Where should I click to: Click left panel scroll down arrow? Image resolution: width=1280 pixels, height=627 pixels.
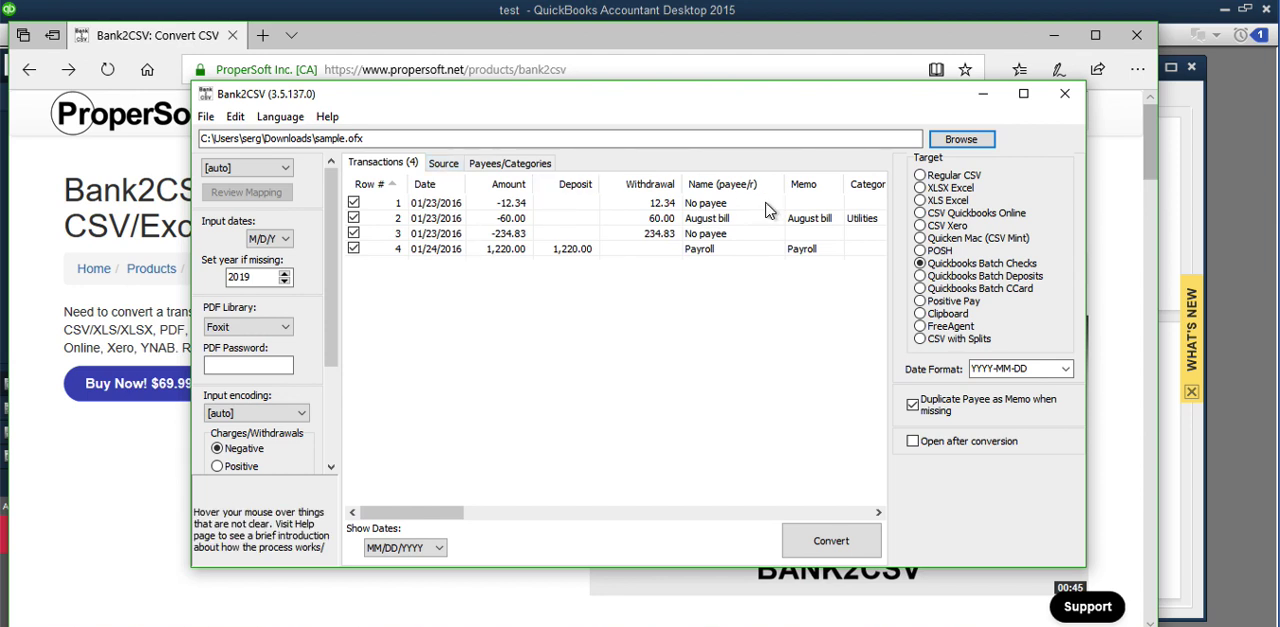click(x=331, y=467)
